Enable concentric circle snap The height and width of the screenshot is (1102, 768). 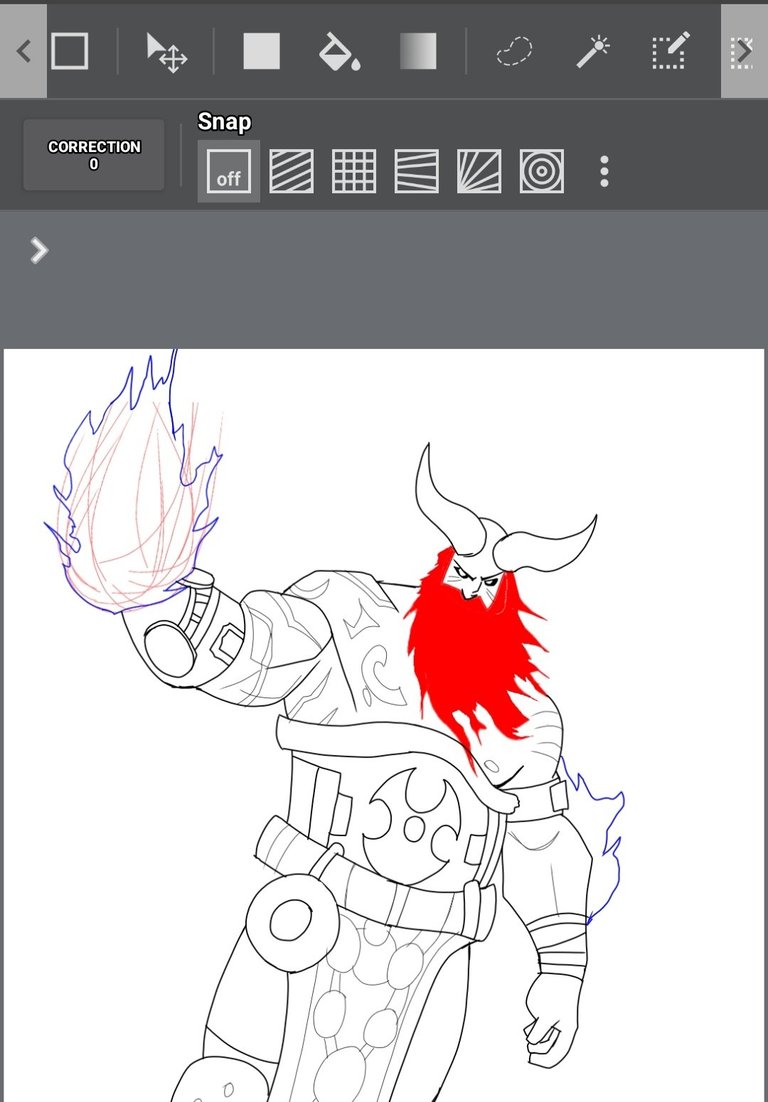tap(542, 171)
